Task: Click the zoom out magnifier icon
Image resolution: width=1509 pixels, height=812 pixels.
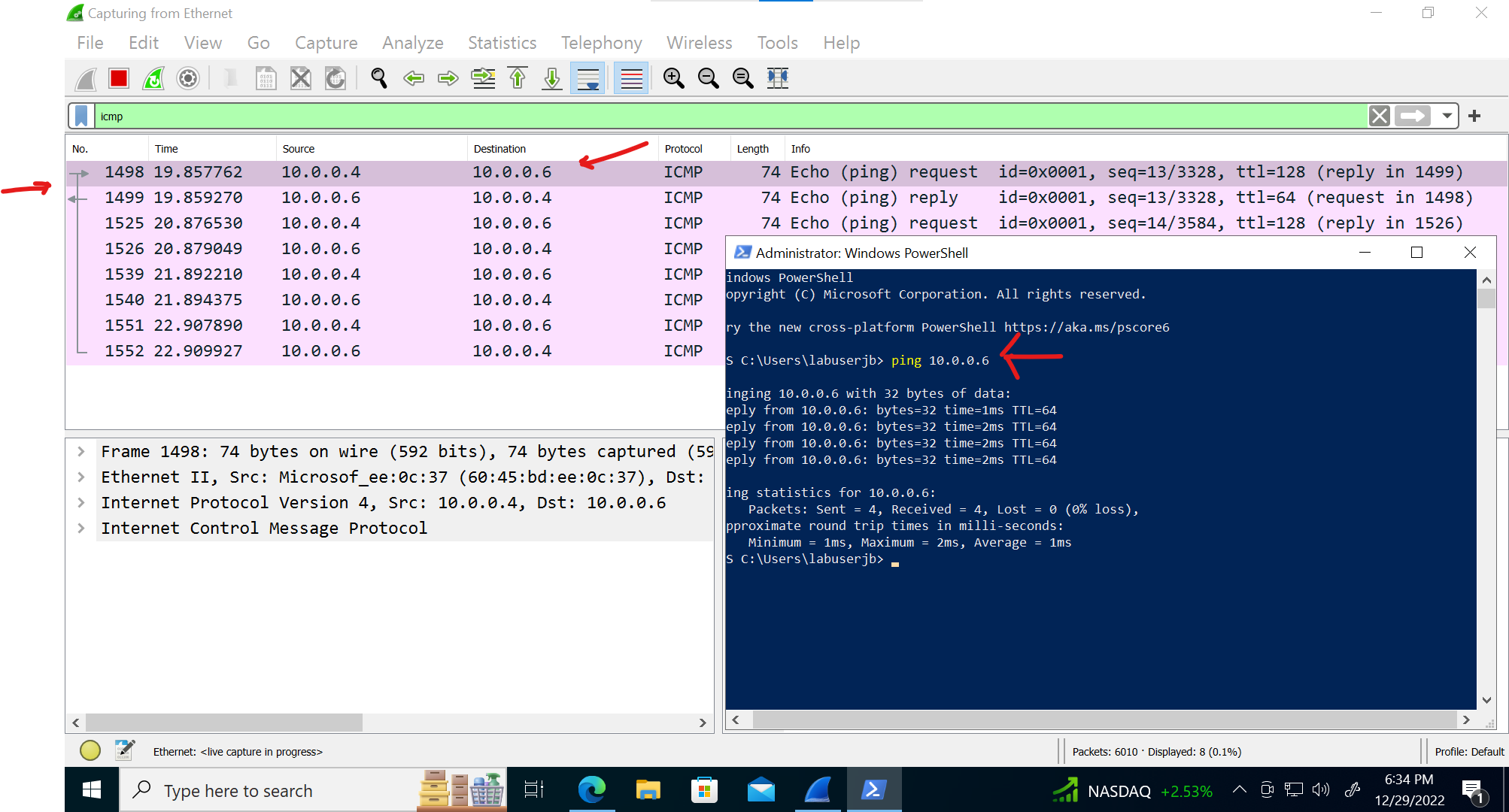Action: coord(708,78)
